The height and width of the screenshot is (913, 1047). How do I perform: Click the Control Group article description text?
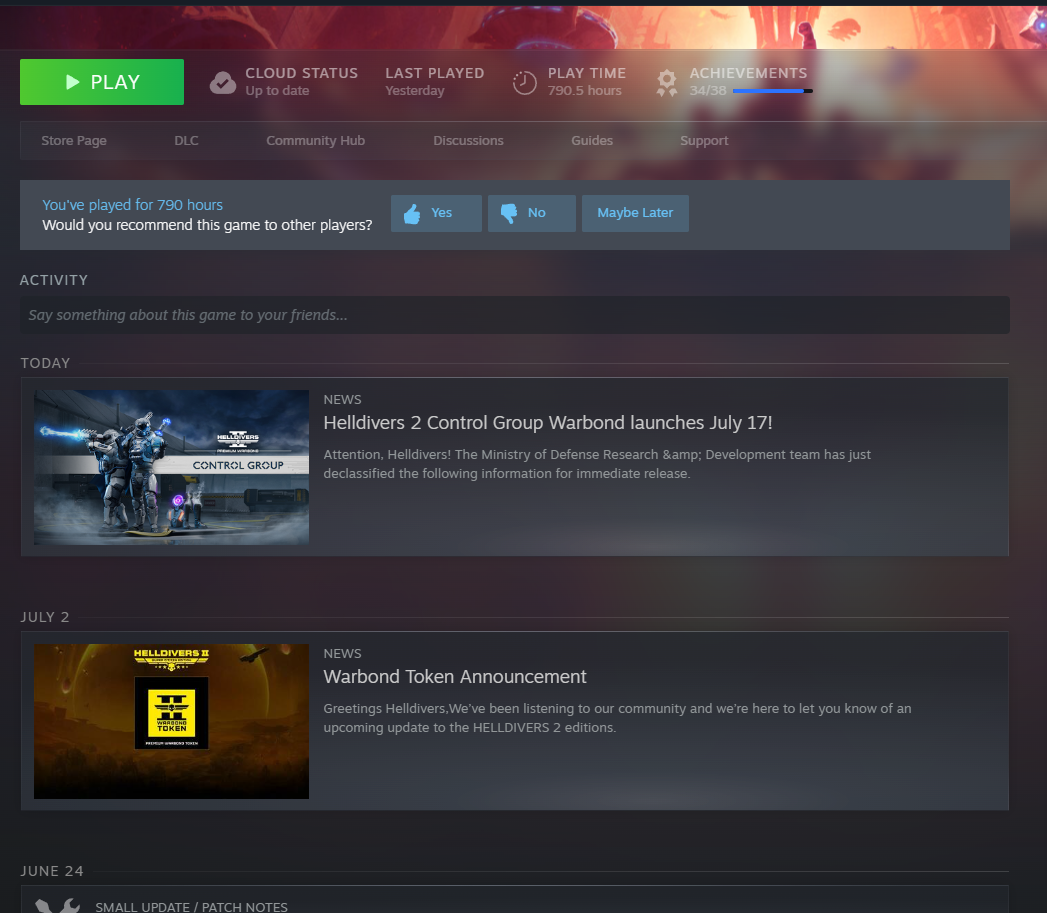[597, 464]
